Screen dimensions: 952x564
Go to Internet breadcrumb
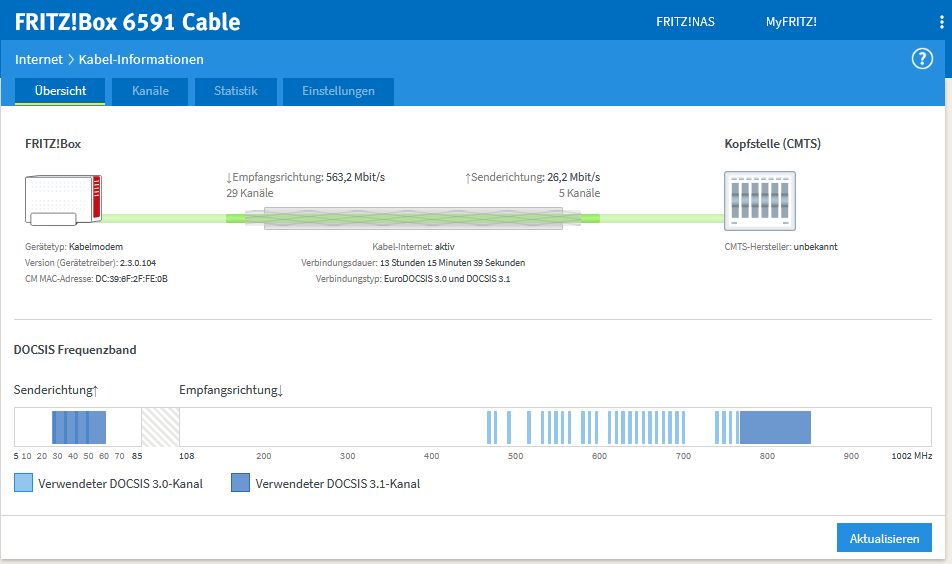coord(39,59)
